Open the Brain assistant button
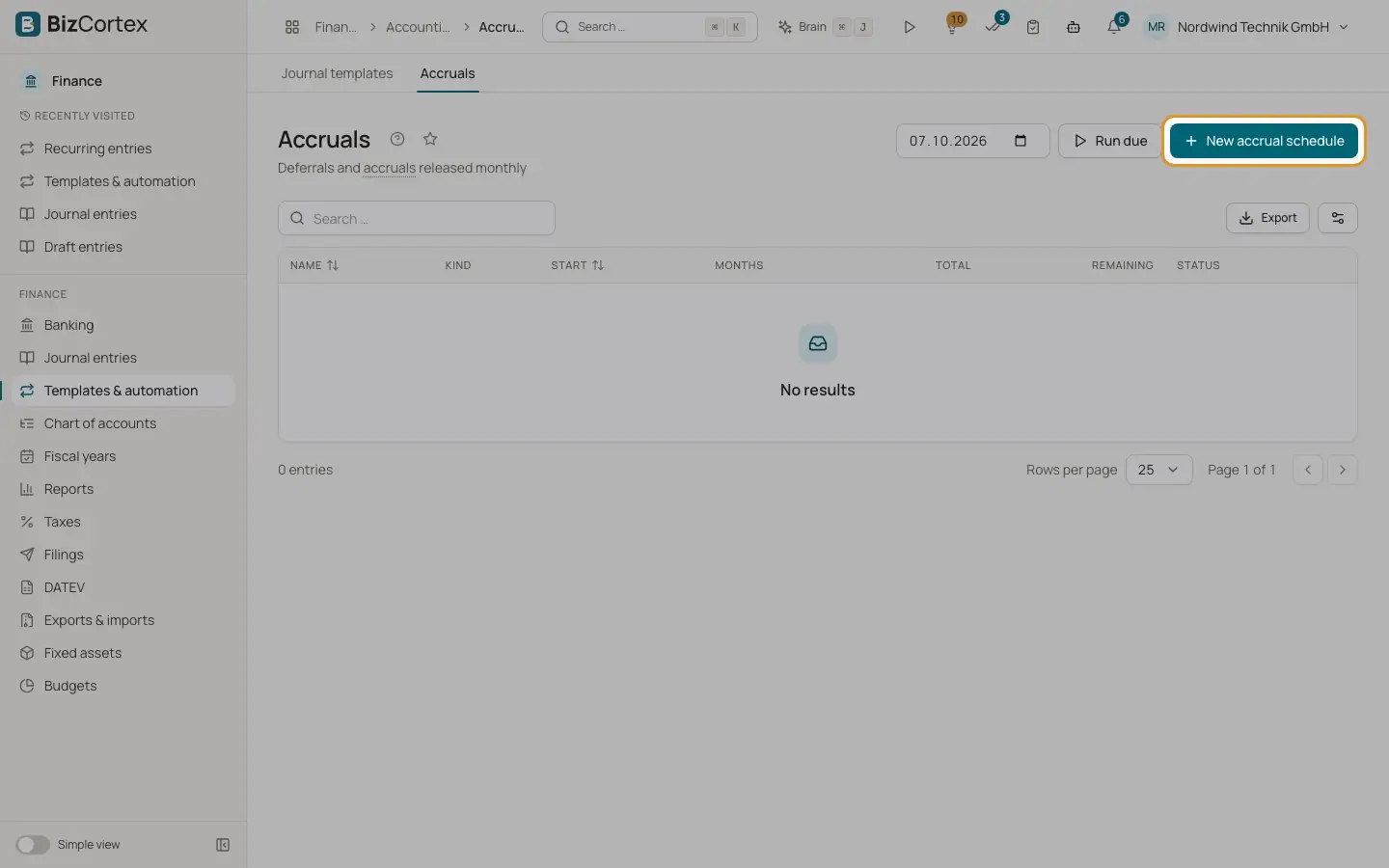The image size is (1389, 868). (826, 27)
